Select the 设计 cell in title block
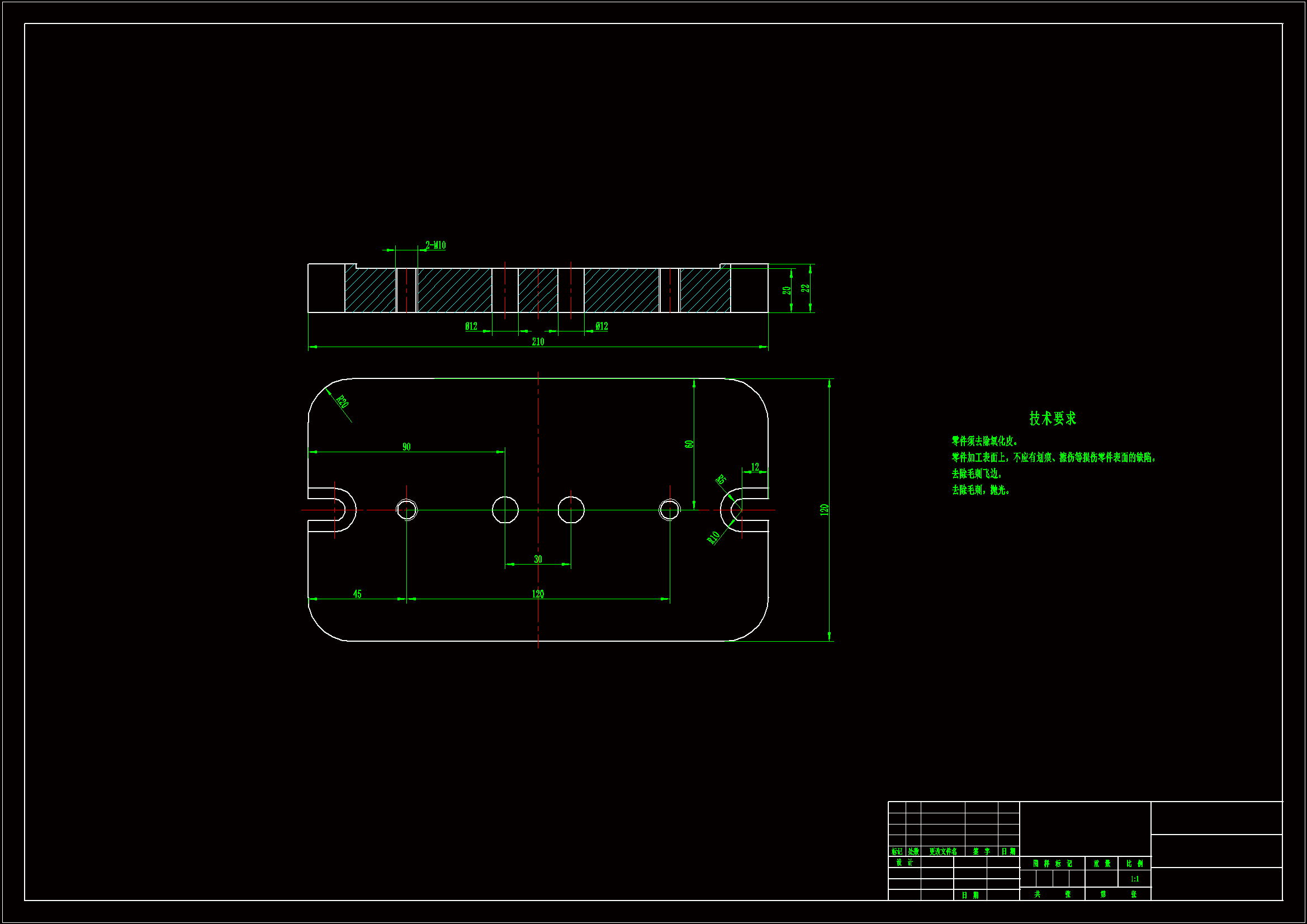Viewport: 1307px width, 924px height. 904,863
